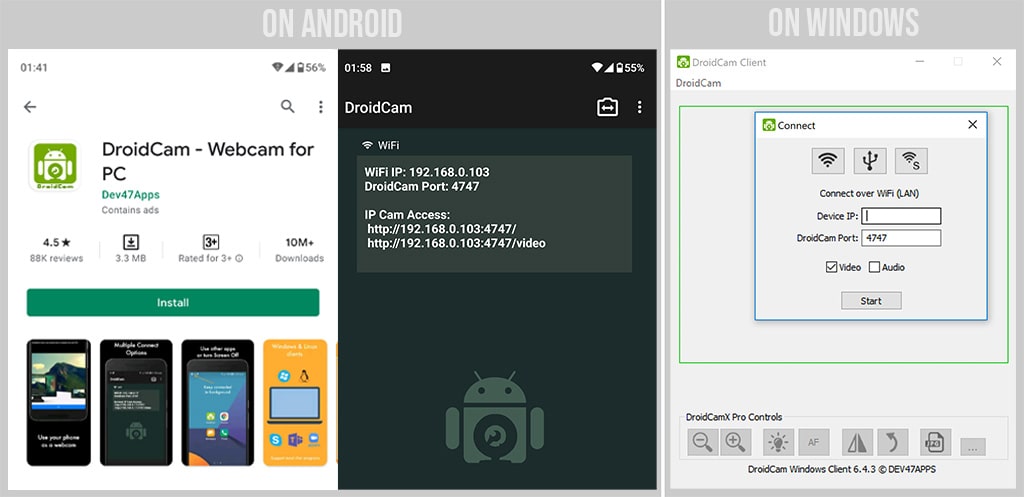Select USB connection mode icon

coord(870,161)
